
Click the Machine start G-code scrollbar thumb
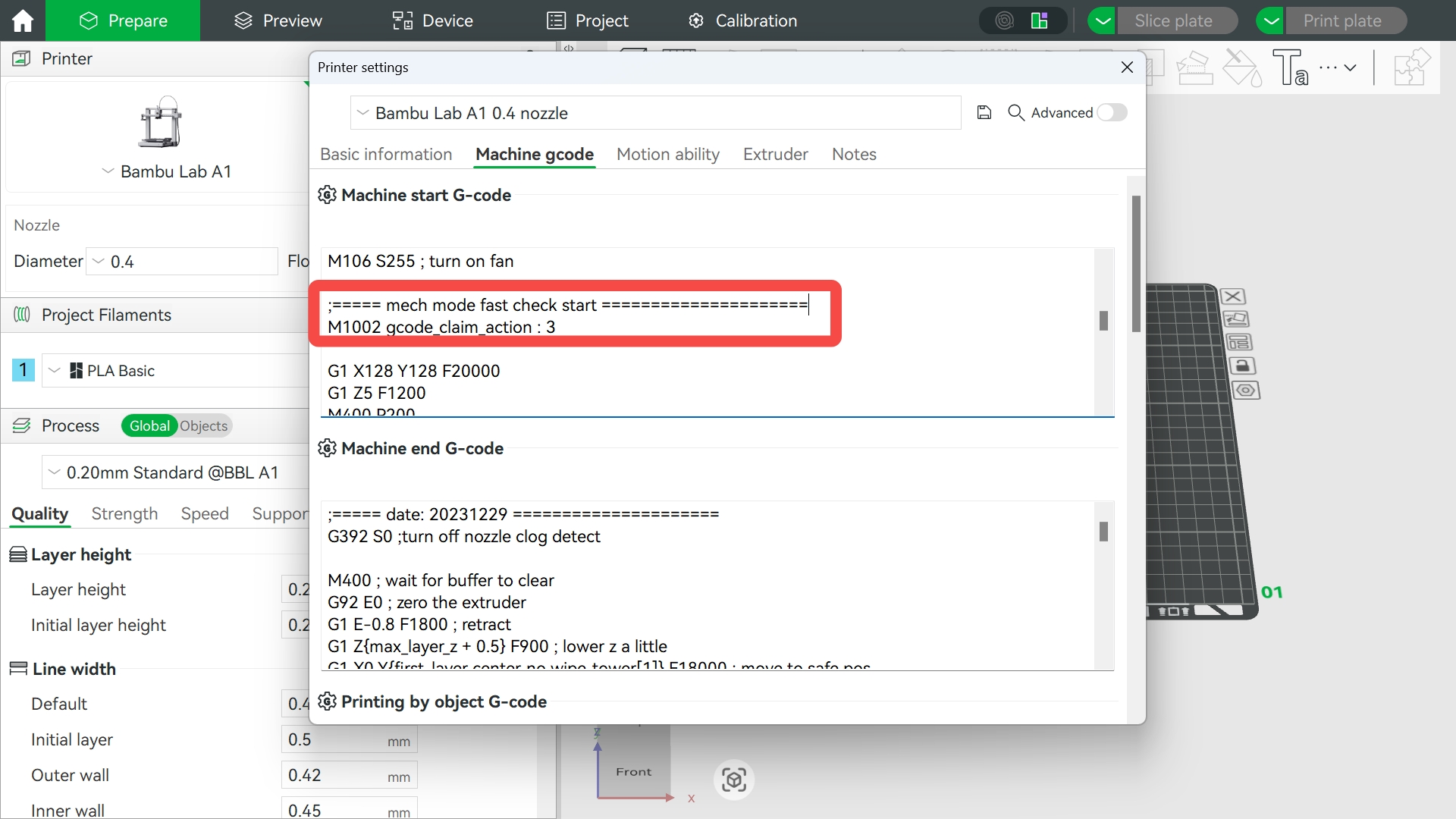tap(1103, 321)
